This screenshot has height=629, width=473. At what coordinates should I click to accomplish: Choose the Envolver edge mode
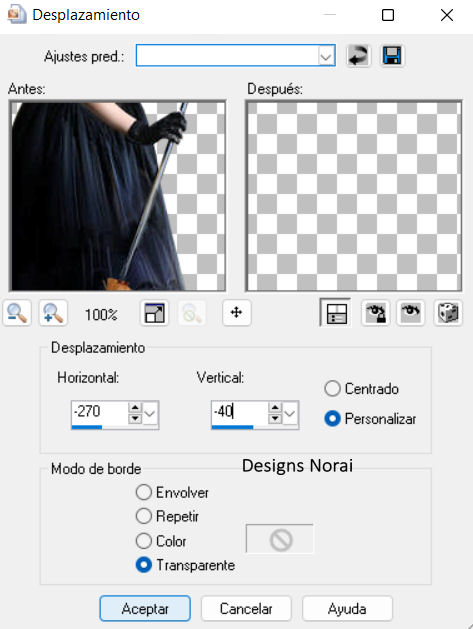pos(143,492)
